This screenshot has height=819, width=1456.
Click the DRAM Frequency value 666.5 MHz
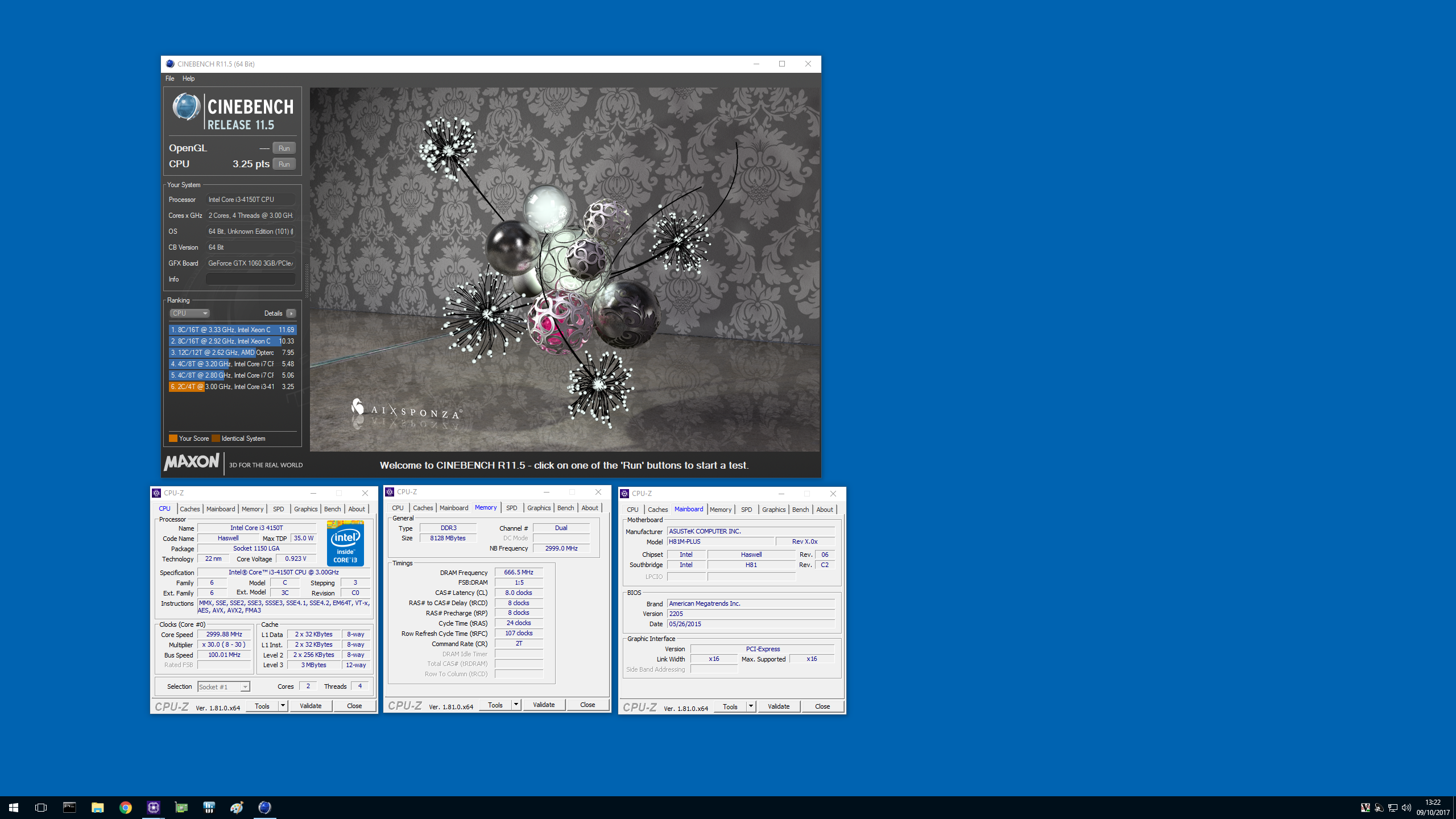click(519, 572)
